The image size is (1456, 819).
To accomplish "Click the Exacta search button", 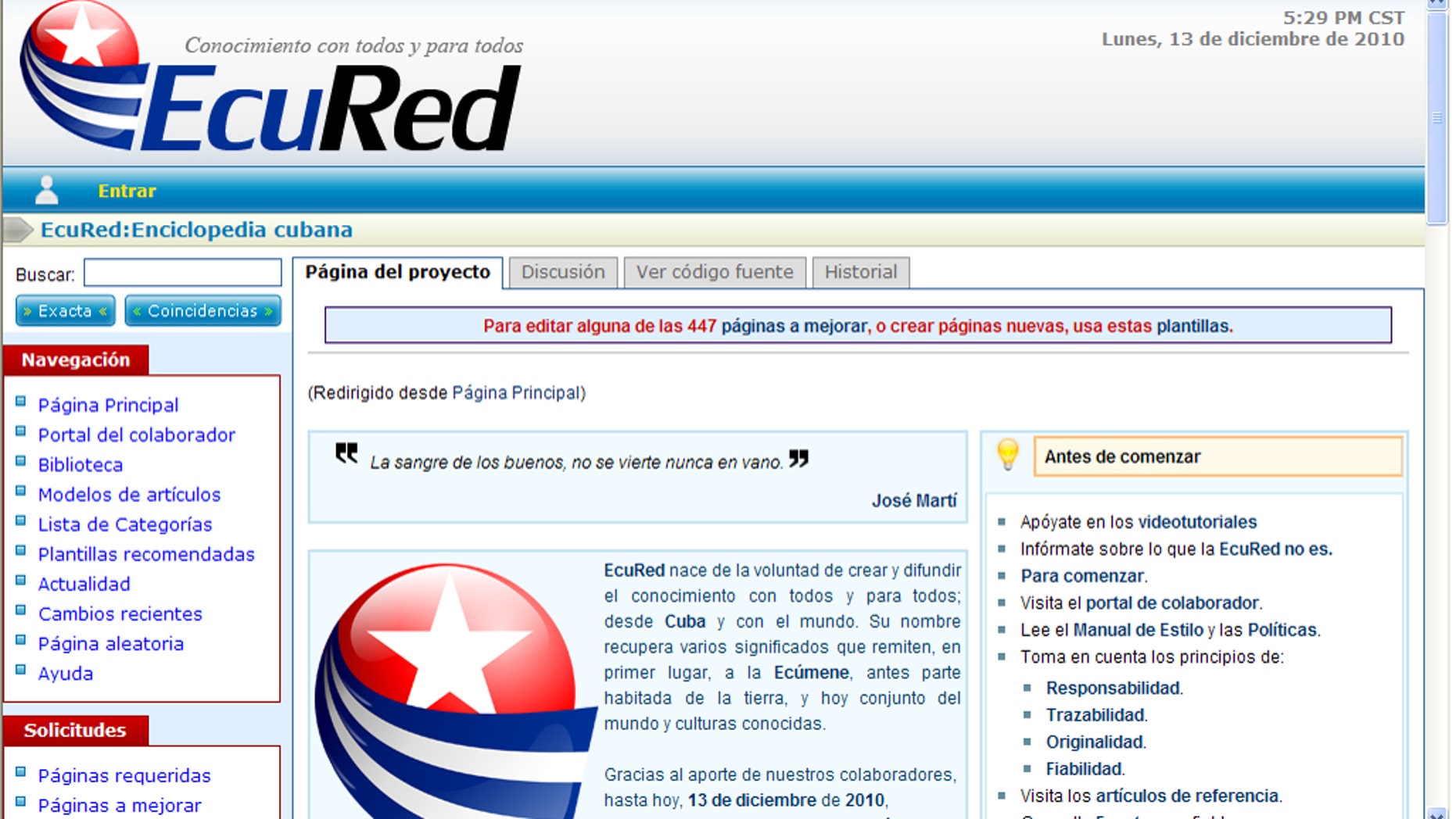I will click(65, 311).
